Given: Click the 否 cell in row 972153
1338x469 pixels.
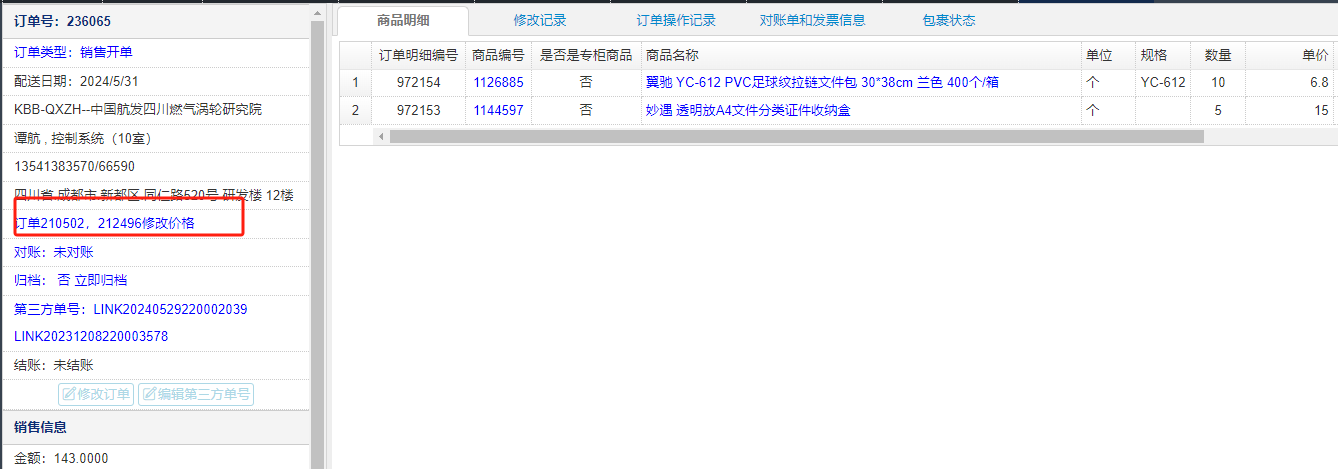Looking at the screenshot, I should [586, 111].
